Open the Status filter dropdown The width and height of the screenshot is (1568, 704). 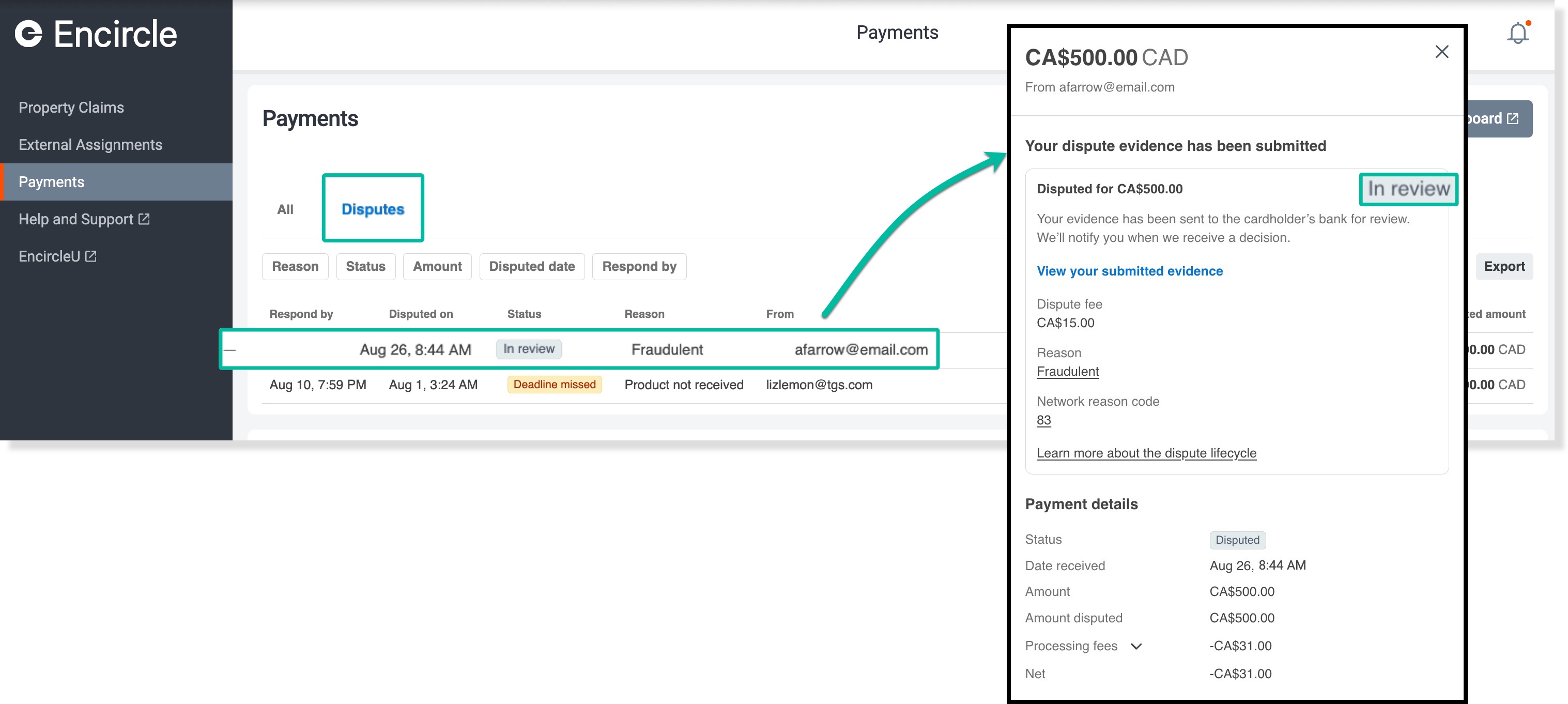[365, 267]
